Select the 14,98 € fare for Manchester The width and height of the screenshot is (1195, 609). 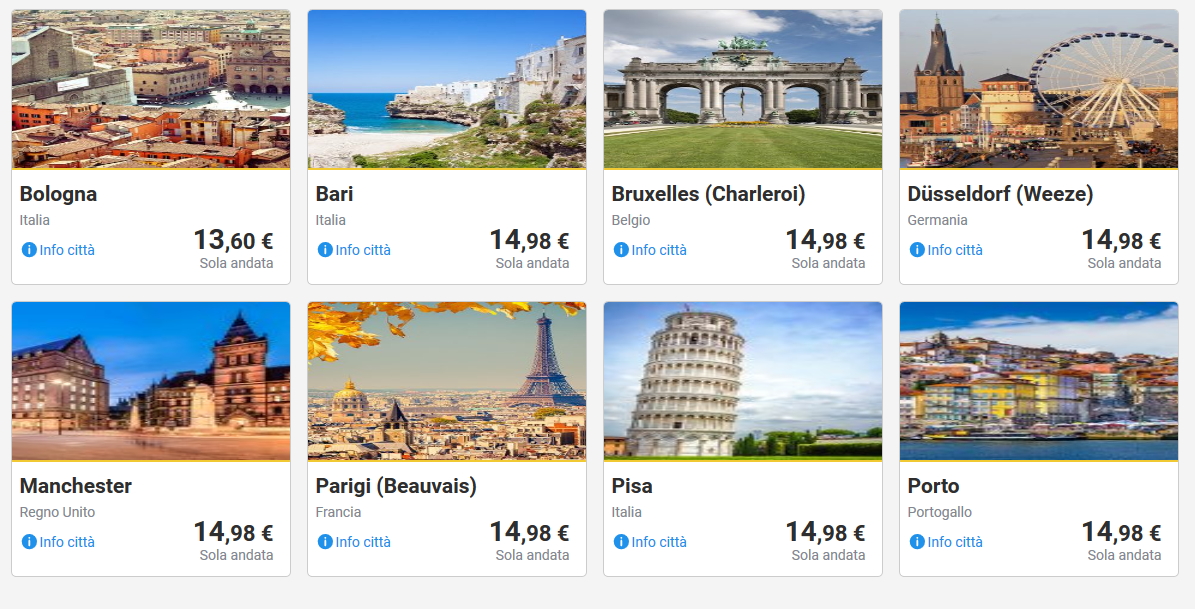(233, 533)
